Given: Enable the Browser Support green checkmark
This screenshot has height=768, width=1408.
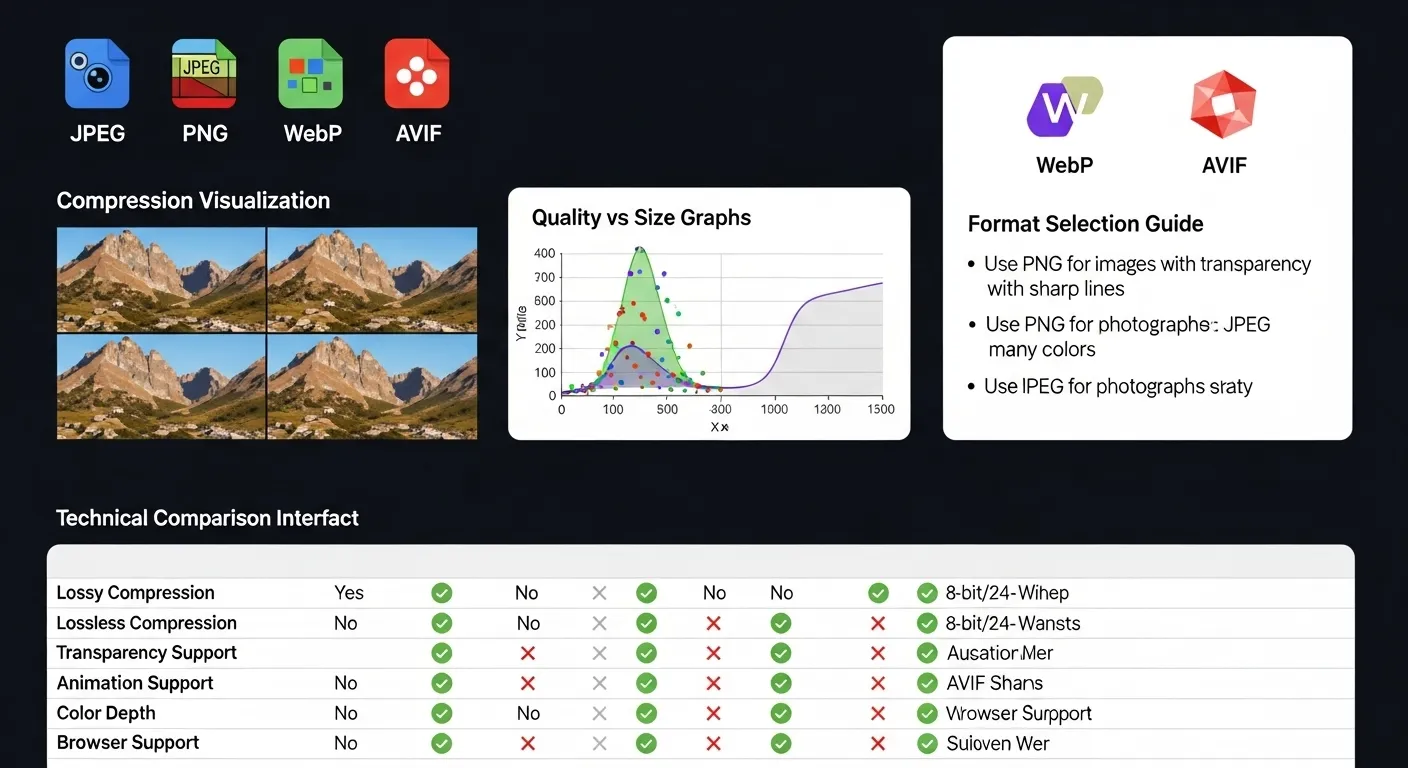Looking at the screenshot, I should [x=441, y=742].
